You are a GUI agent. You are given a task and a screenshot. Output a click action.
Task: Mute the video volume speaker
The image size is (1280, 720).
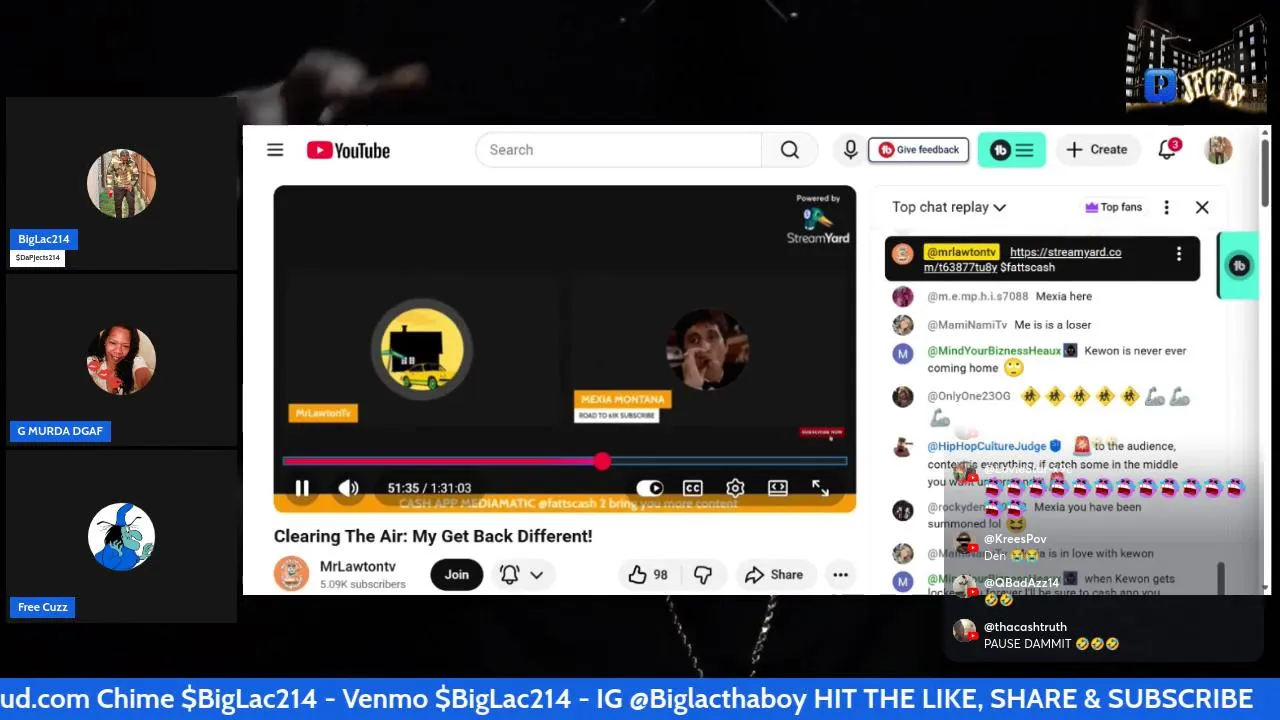(348, 488)
